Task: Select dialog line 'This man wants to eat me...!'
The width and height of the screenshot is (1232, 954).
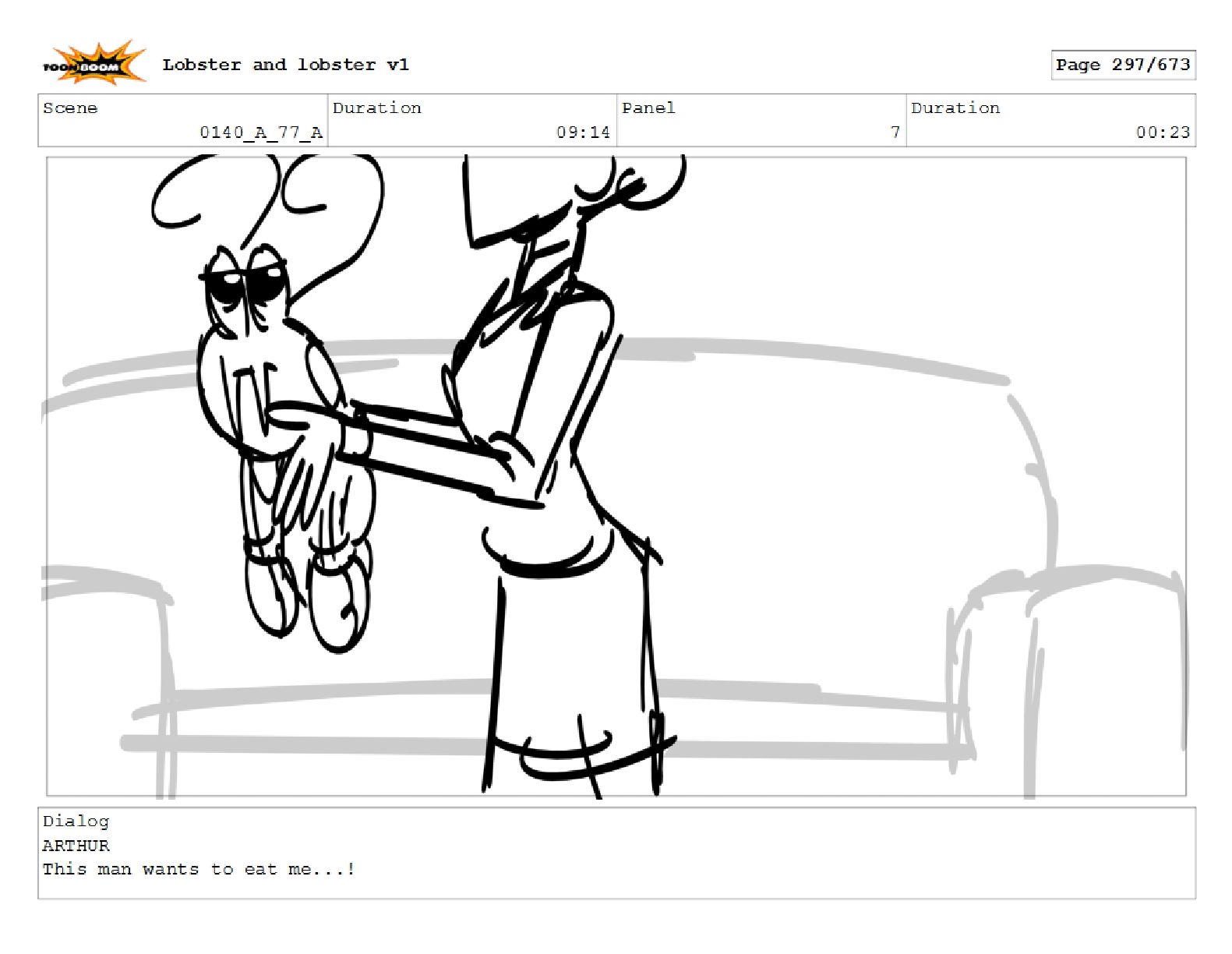Action: (x=199, y=869)
